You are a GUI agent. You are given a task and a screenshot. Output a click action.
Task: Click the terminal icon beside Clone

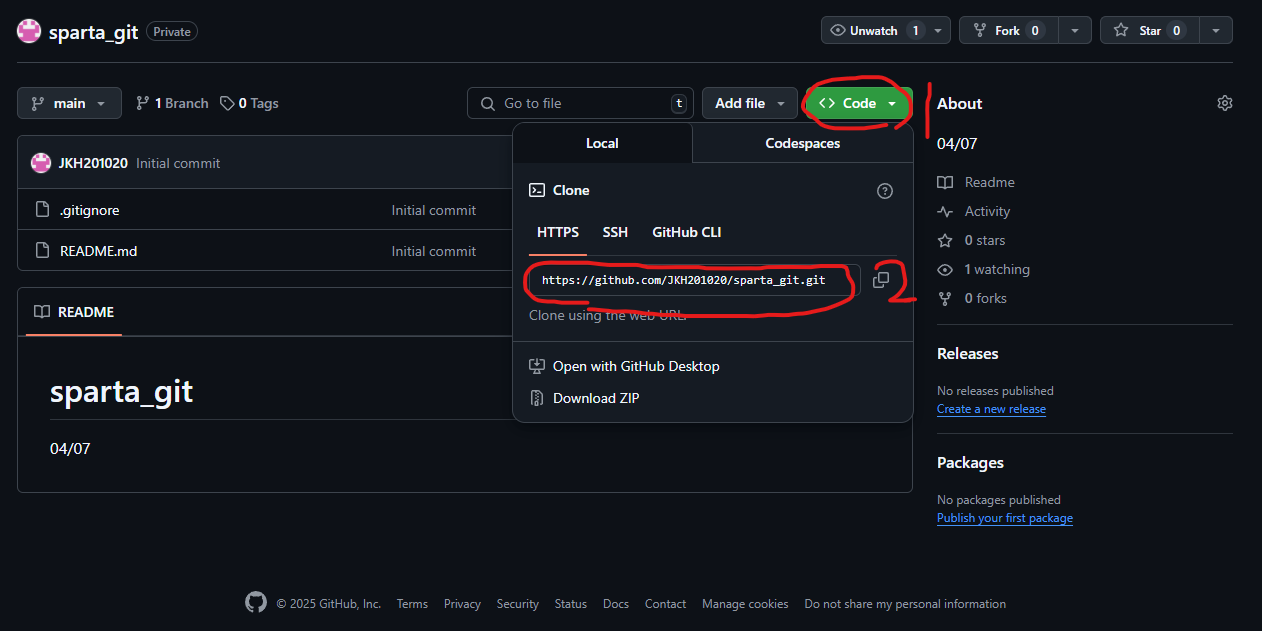pos(537,190)
